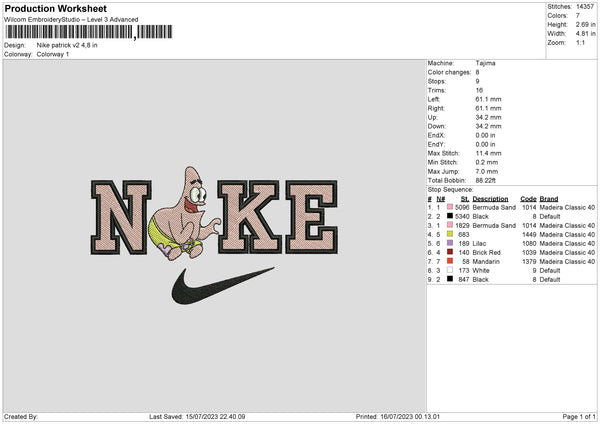Click the letter E in the embroidery design
The image size is (600, 424).
click(x=311, y=217)
